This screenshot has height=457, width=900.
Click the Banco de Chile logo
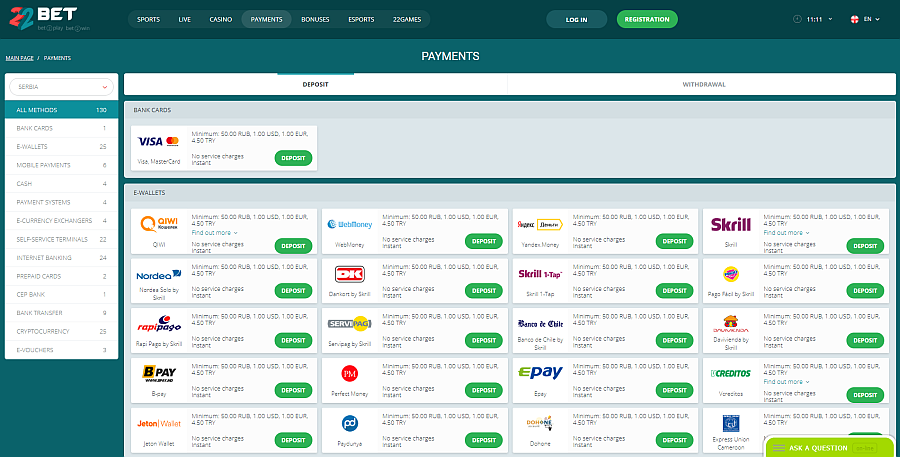[540, 324]
